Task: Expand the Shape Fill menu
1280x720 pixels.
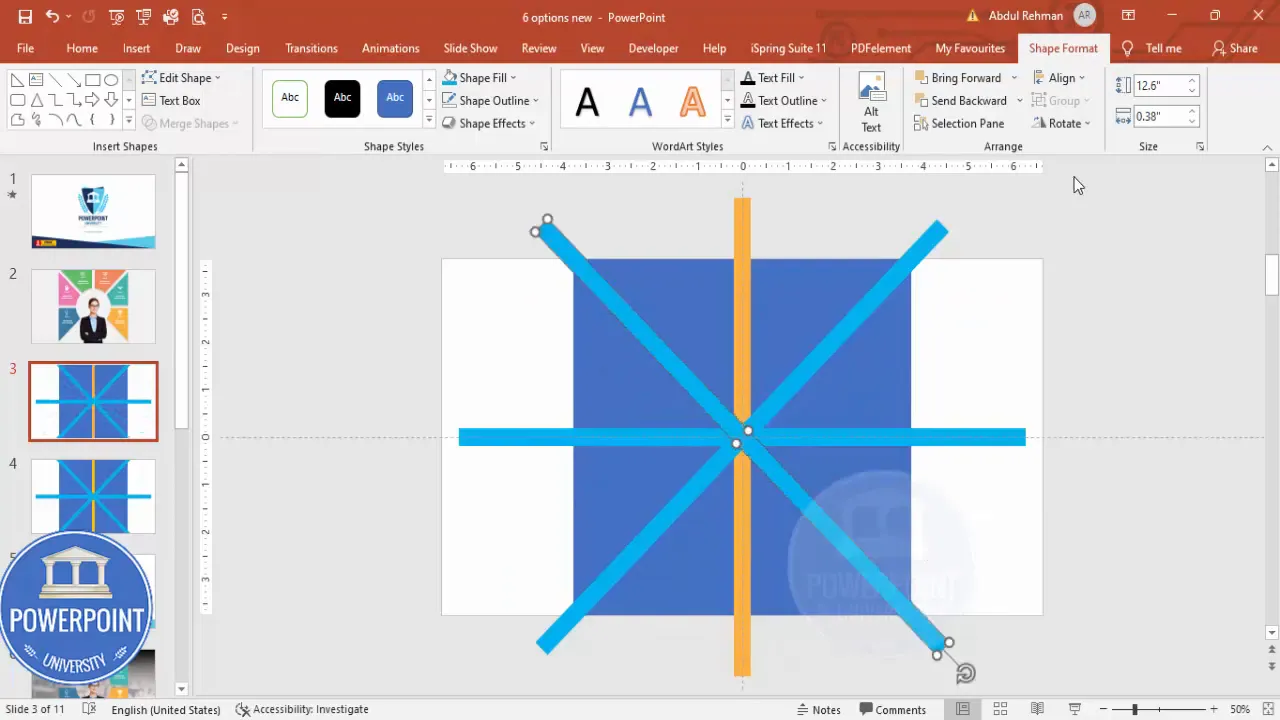Action: pos(479,77)
